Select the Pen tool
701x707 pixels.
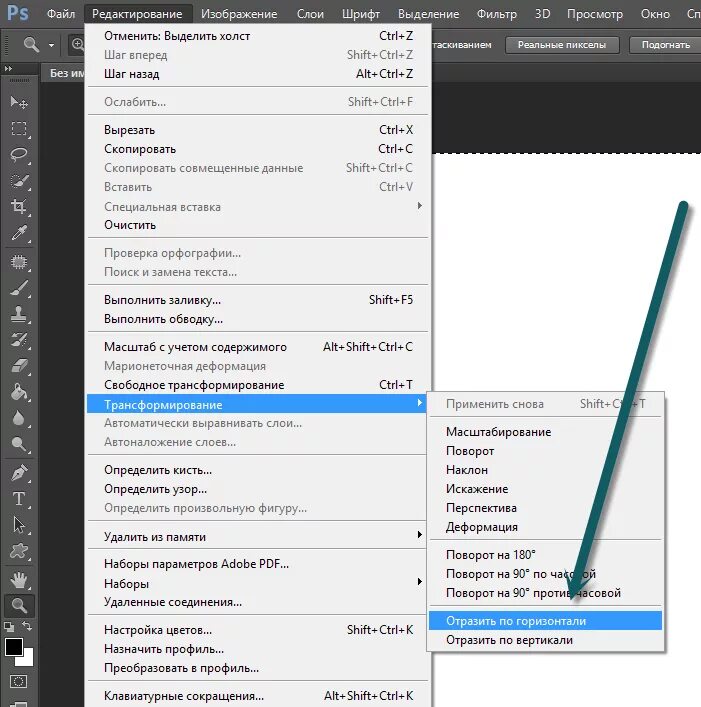(x=18, y=473)
